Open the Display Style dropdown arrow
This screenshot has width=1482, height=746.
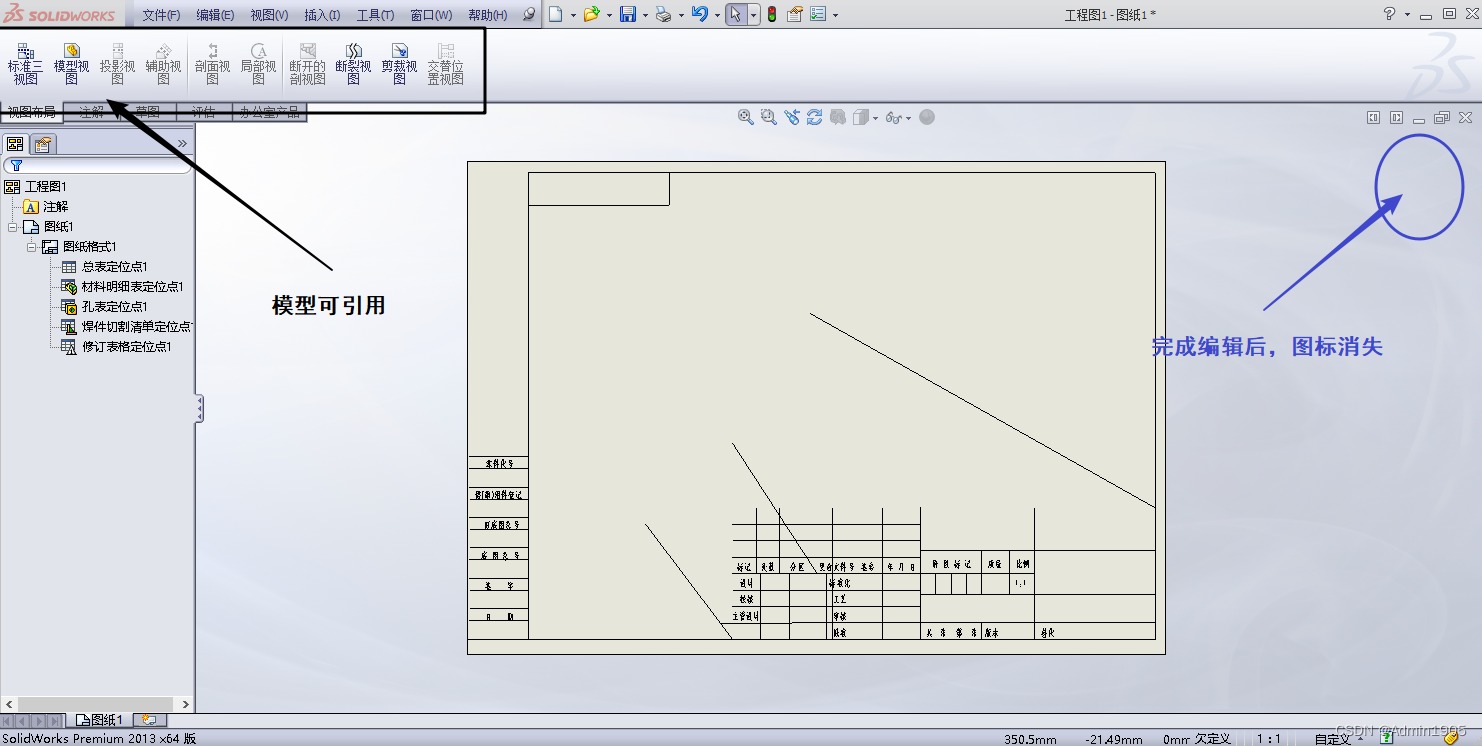click(876, 118)
